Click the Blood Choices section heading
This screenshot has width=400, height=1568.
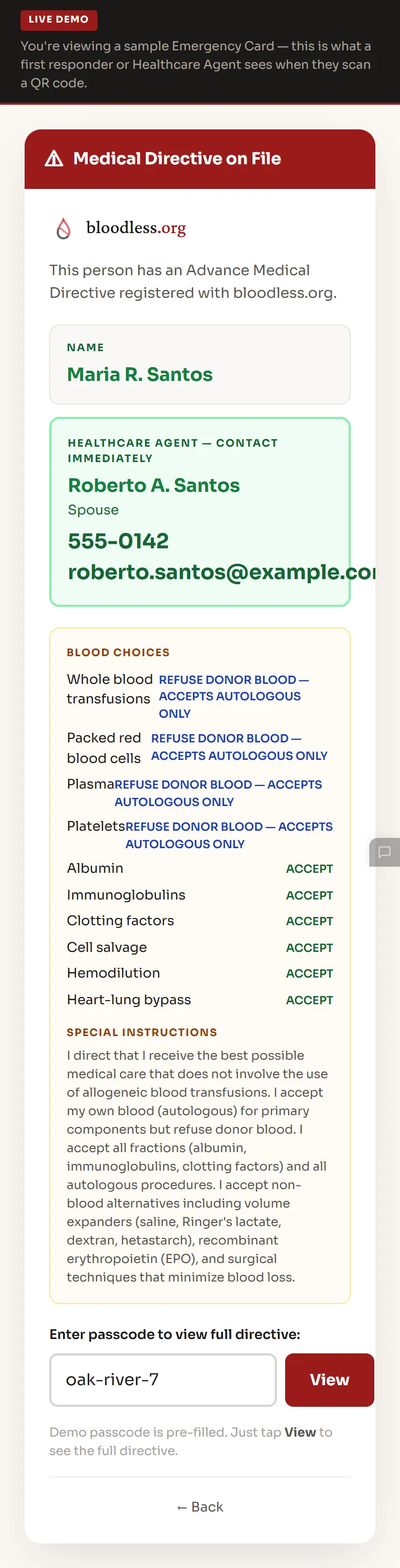pyautogui.click(x=118, y=652)
